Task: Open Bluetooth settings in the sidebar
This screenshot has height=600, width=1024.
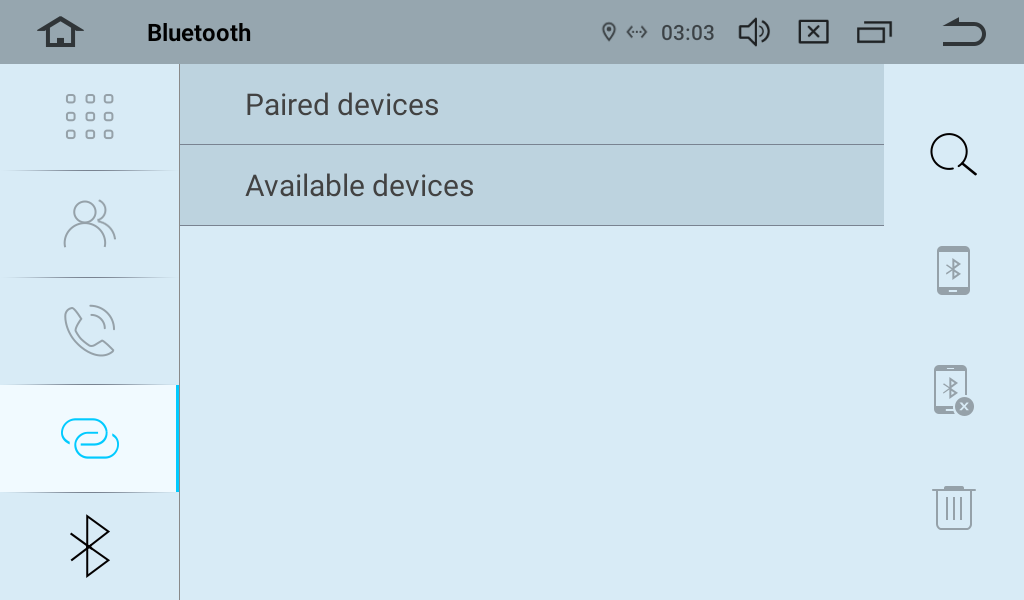Action: [89, 546]
